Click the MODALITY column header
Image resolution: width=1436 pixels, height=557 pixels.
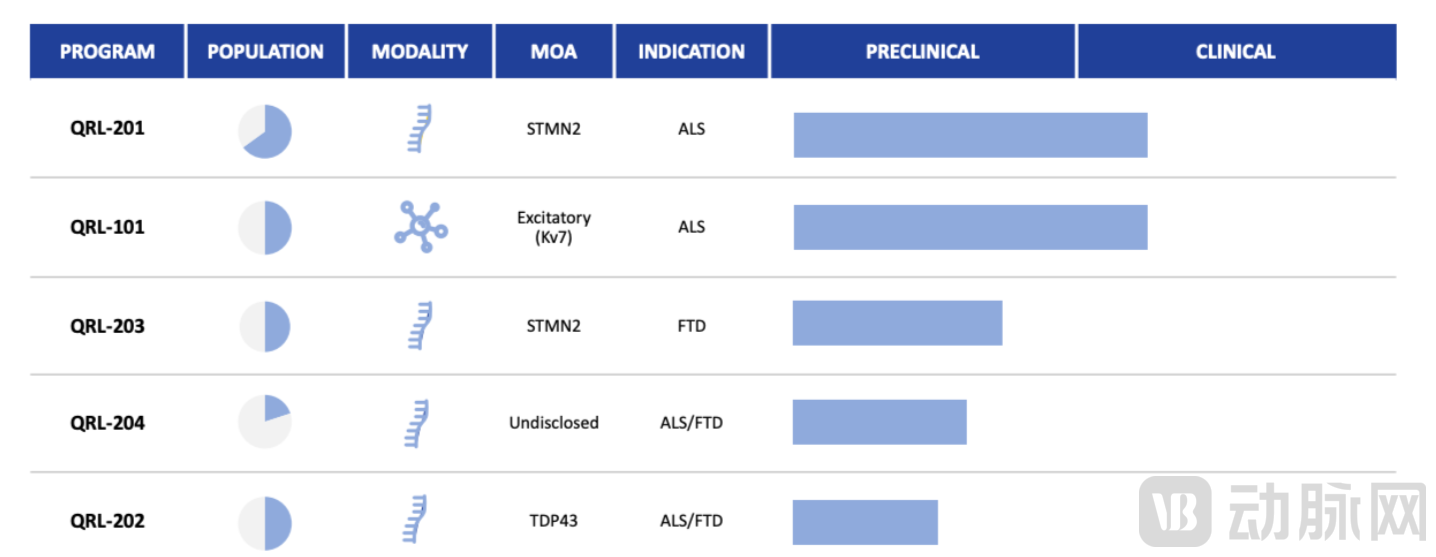(x=420, y=52)
